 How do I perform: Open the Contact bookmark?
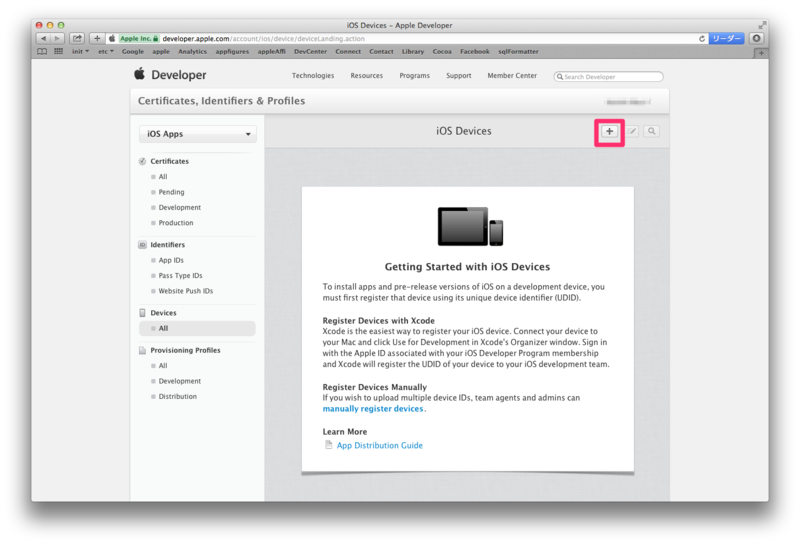[381, 52]
